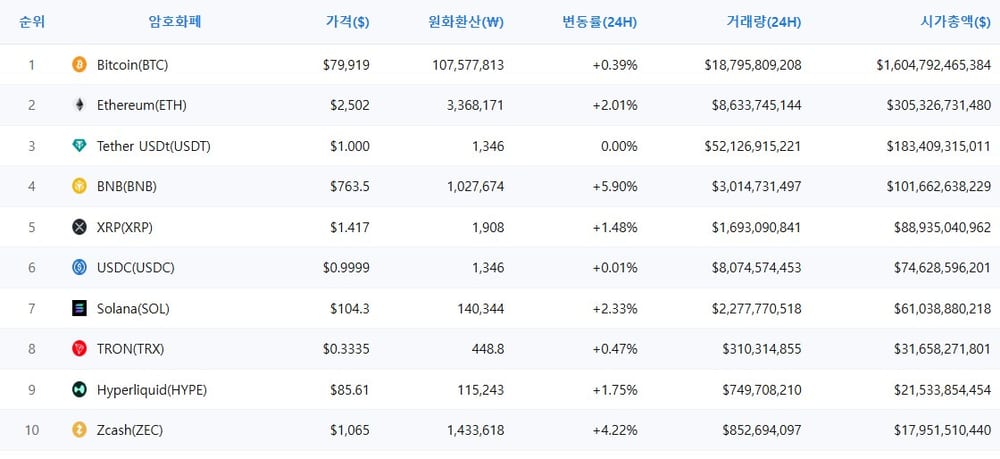Open the Tether USDt(USDT) name link
This screenshot has width=1000, height=459.
tap(154, 147)
